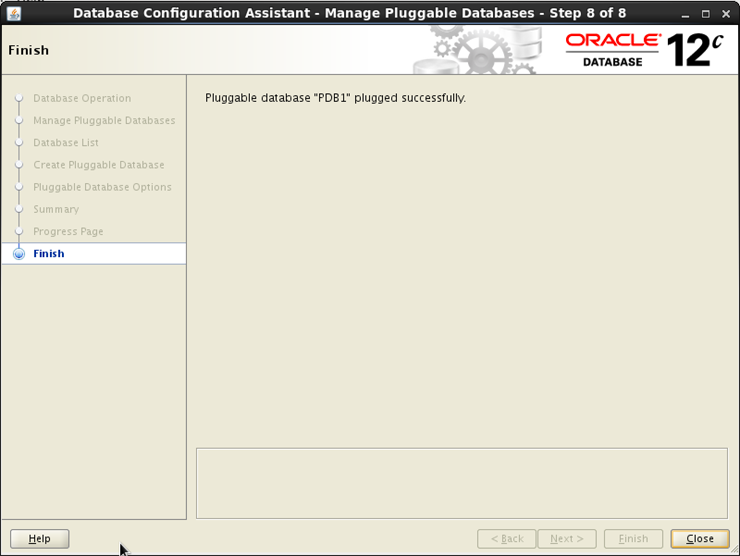Open the Help button
The width and height of the screenshot is (740, 556).
click(x=40, y=539)
